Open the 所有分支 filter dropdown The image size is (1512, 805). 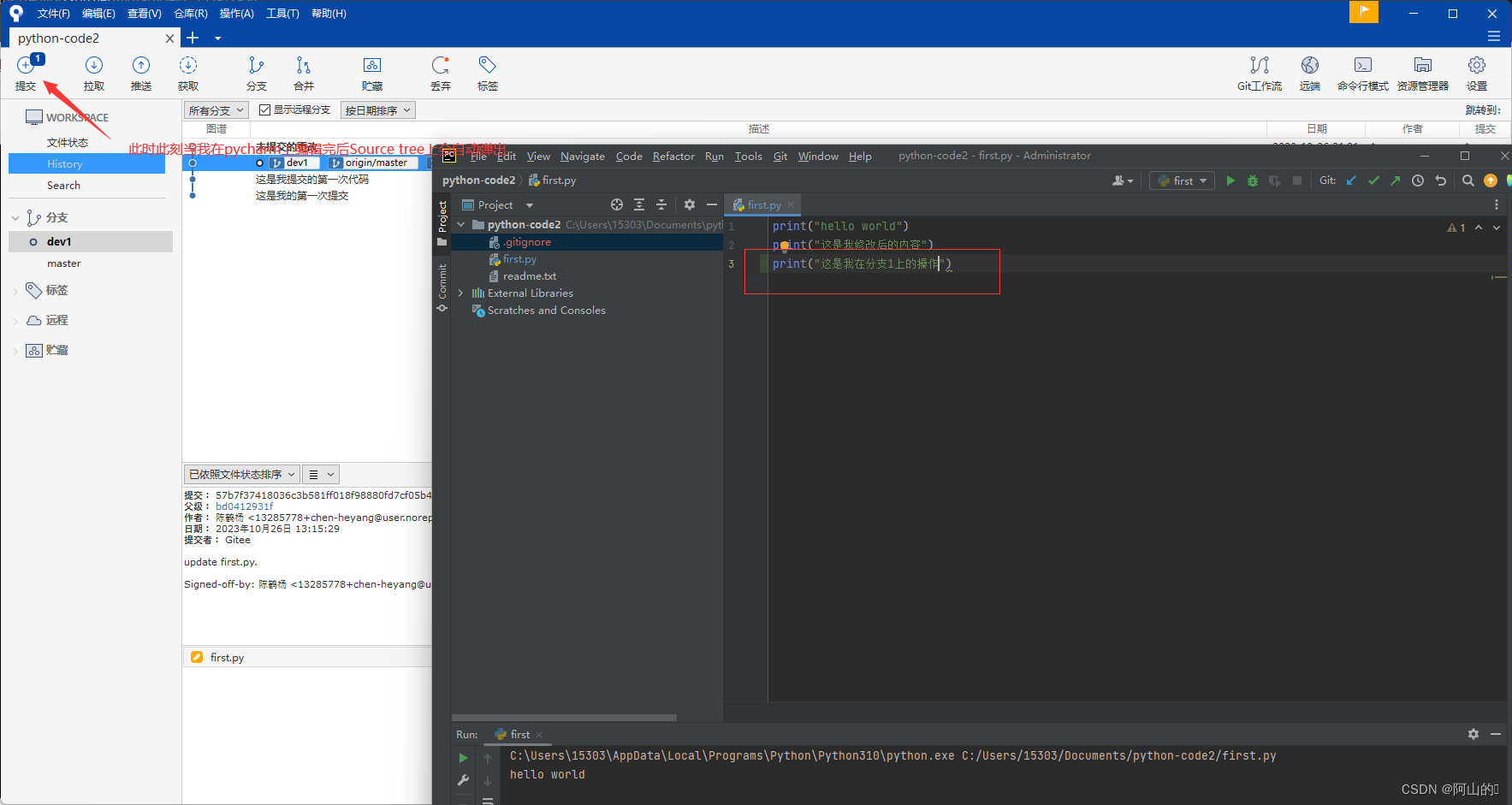click(x=216, y=110)
